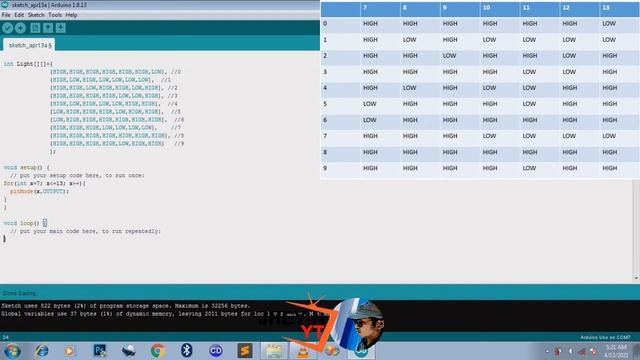Click the 'Sketch uses 822 bytes' console line
The width and height of the screenshot is (640, 360).
pos(125,306)
